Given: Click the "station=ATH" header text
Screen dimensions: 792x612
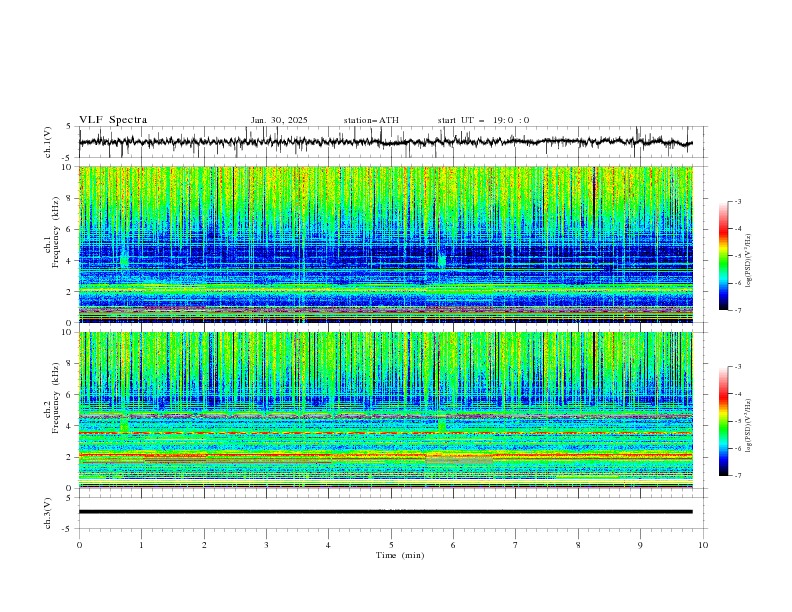Looking at the screenshot, I should tap(371, 120).
